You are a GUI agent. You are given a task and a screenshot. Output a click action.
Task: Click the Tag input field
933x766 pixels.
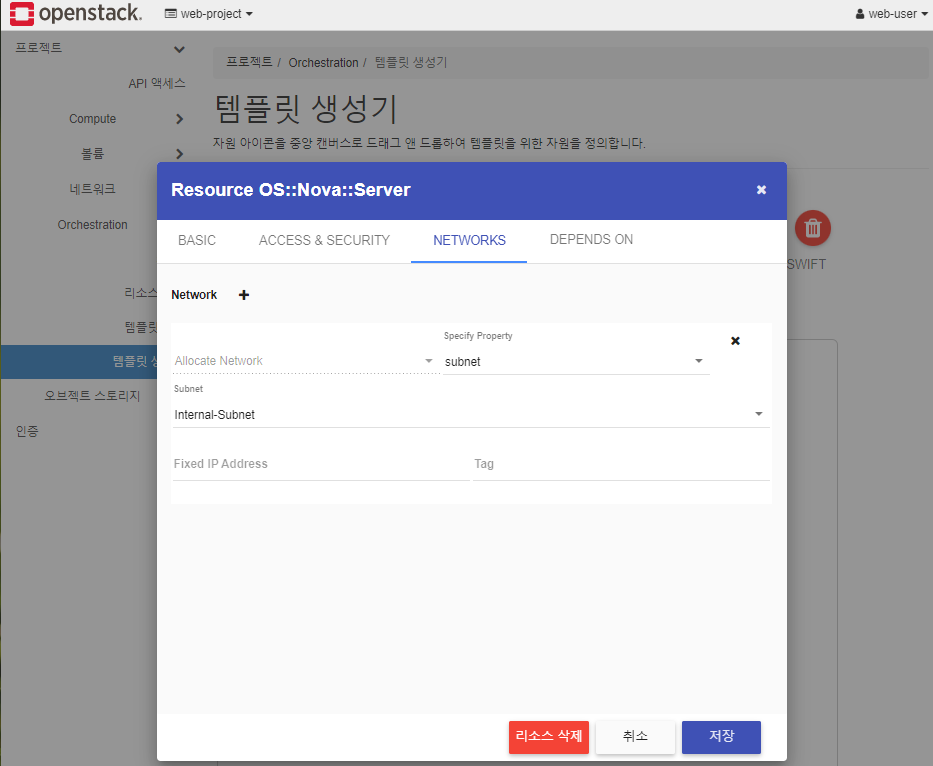pyautogui.click(x=621, y=464)
